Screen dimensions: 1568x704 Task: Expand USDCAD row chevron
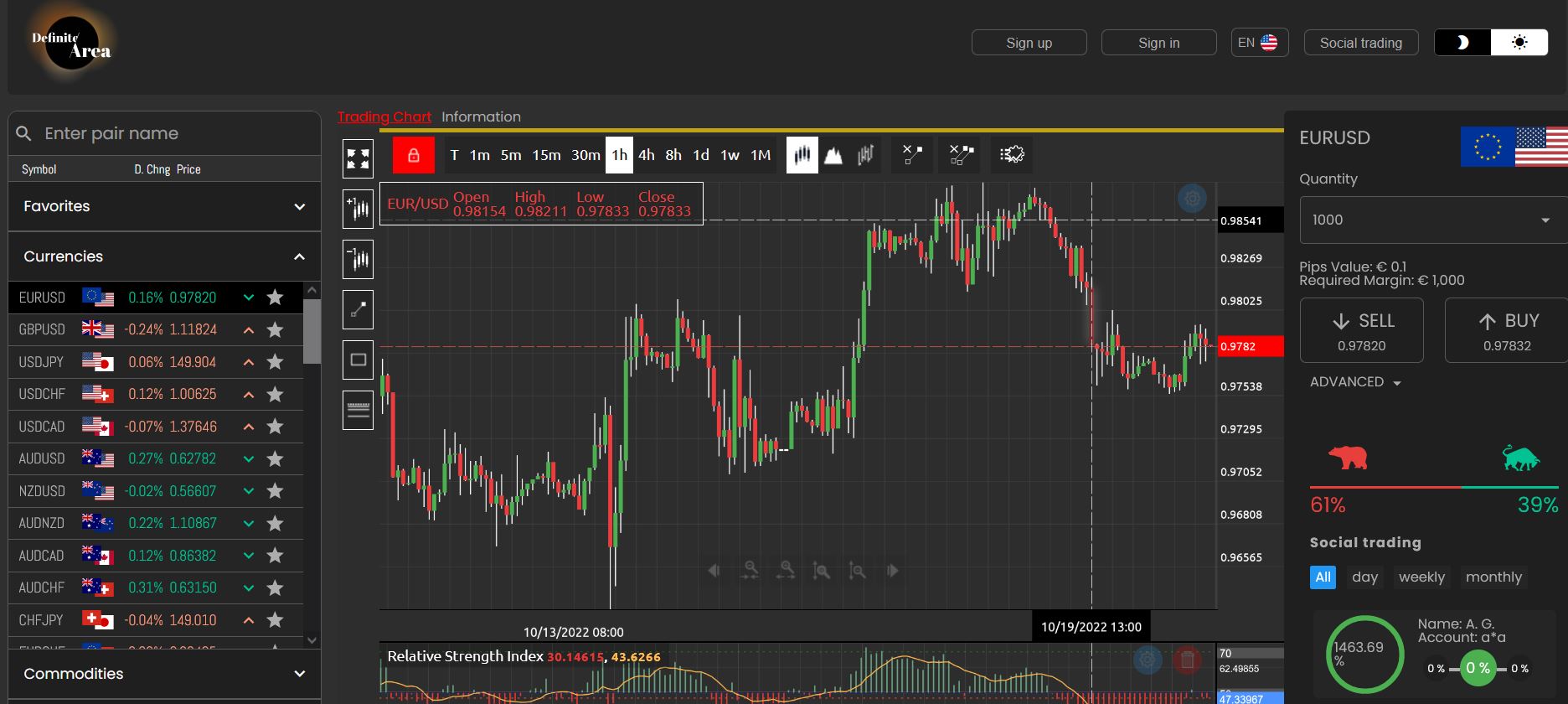[249, 427]
